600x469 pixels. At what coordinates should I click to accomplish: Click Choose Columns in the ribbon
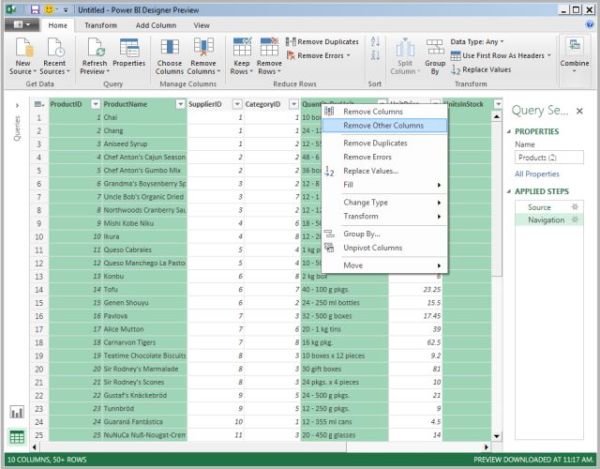coord(170,56)
